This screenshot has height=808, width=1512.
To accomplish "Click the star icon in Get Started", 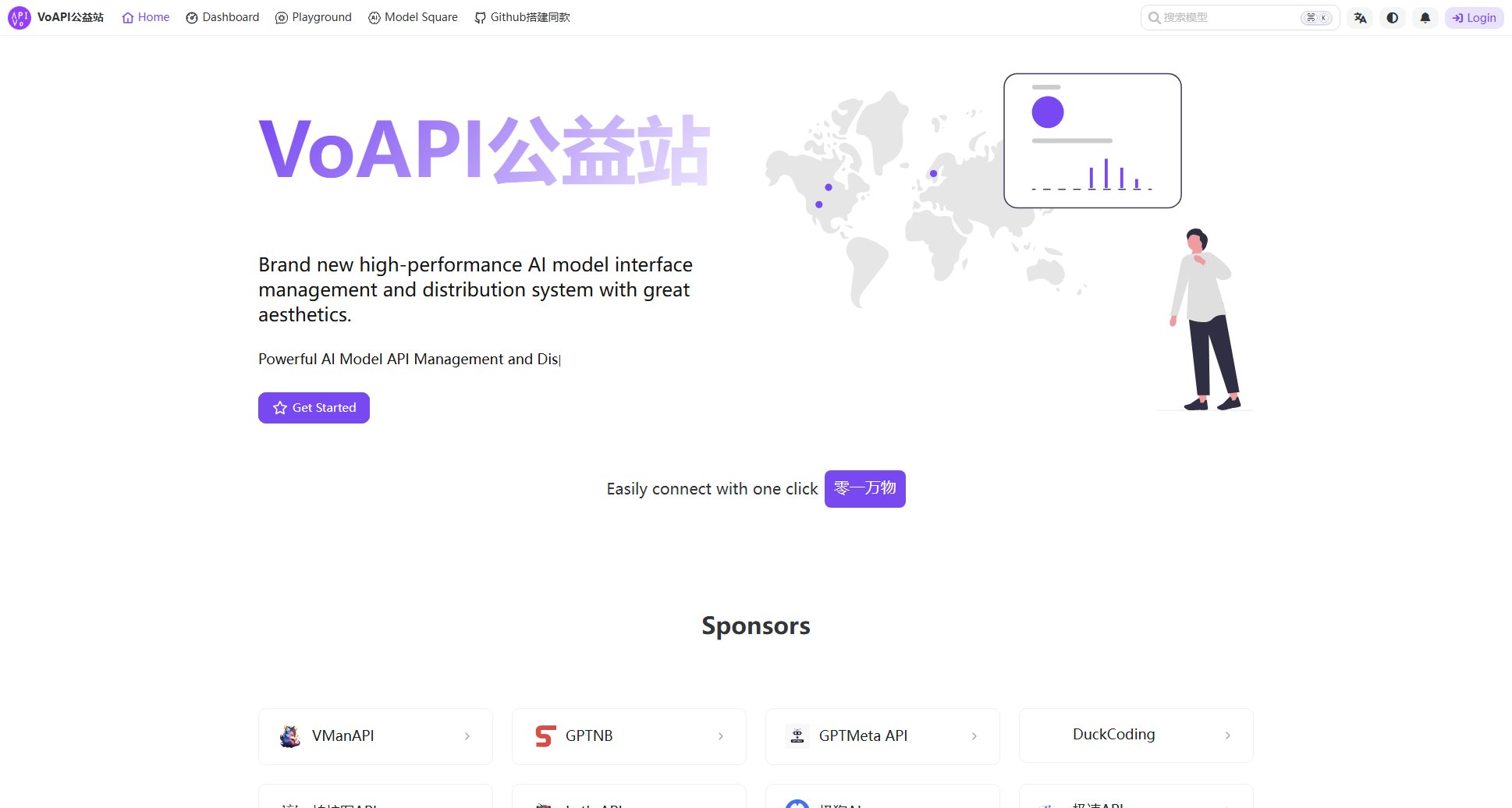I will pos(280,408).
